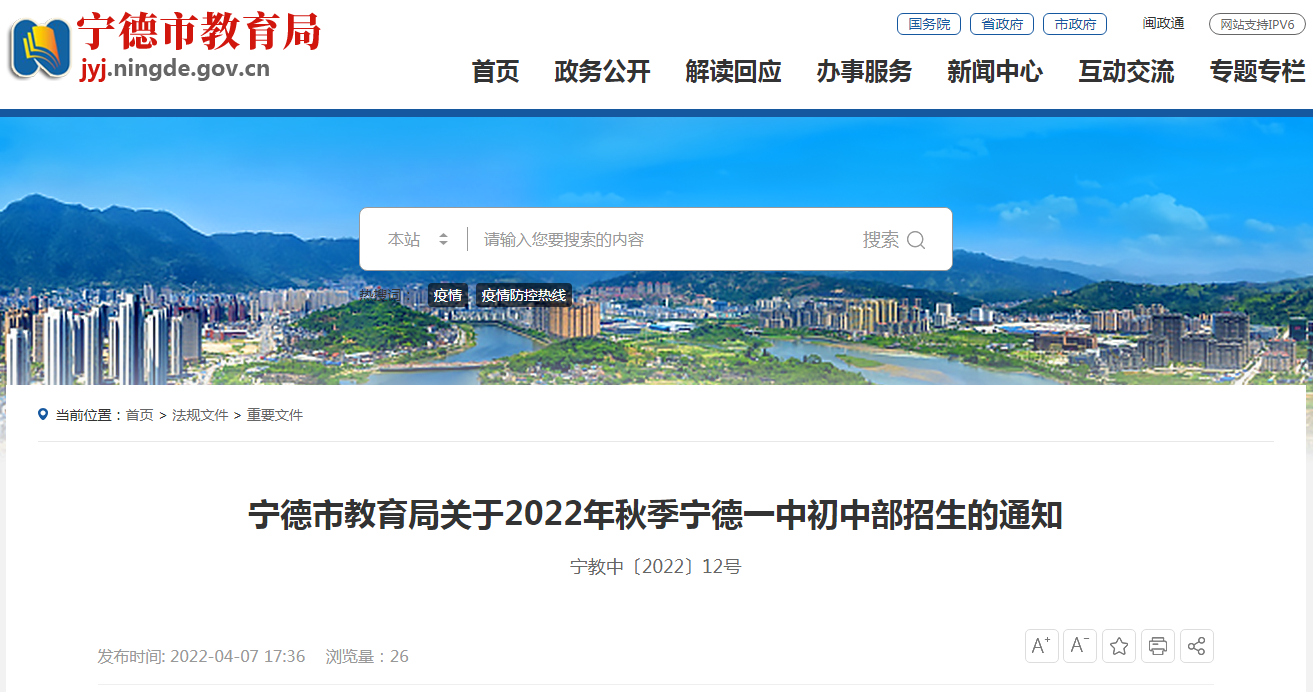Click the 疫情防控热线 hot keyword tag
The width and height of the screenshot is (1313, 692).
[x=524, y=295]
